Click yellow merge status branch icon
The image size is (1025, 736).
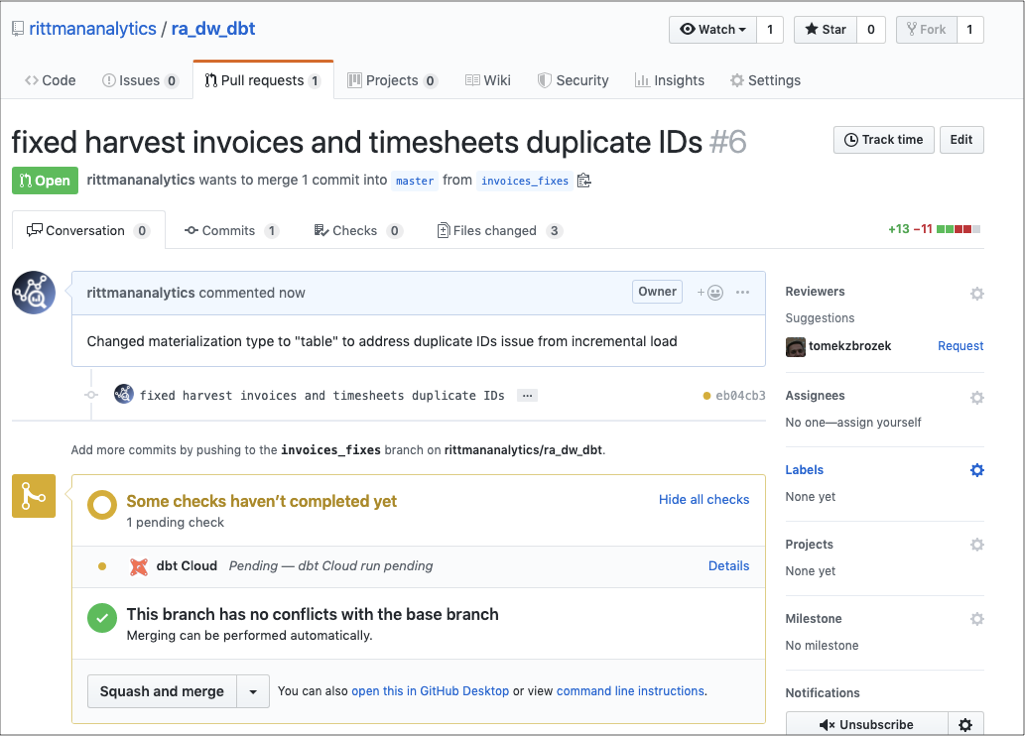[x=34, y=496]
